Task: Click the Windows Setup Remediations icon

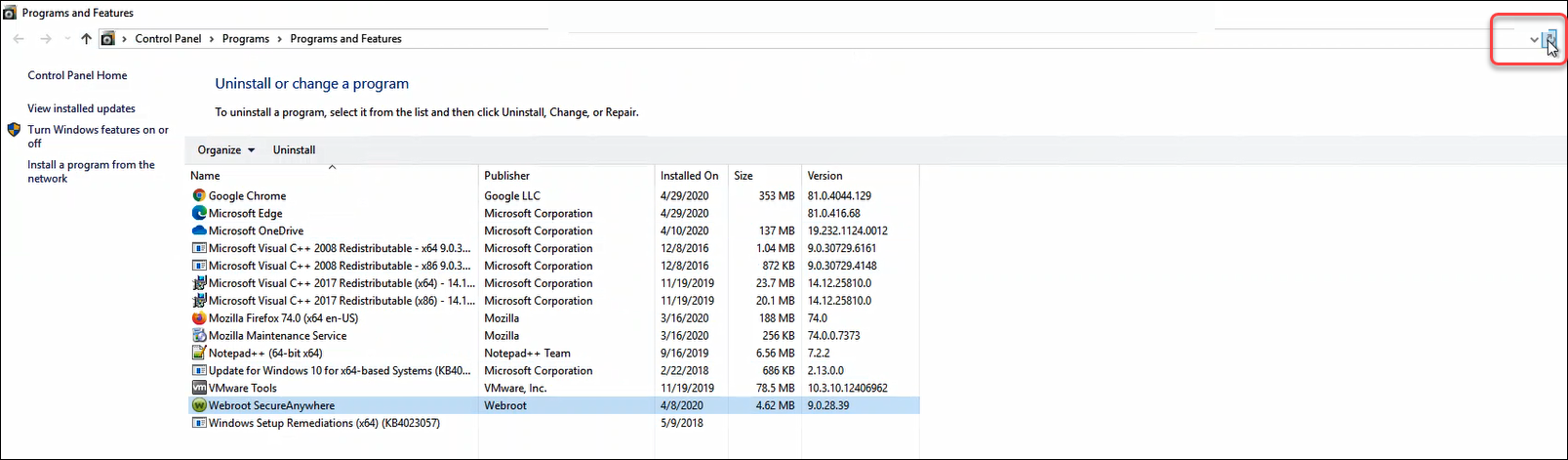Action: 199,423
